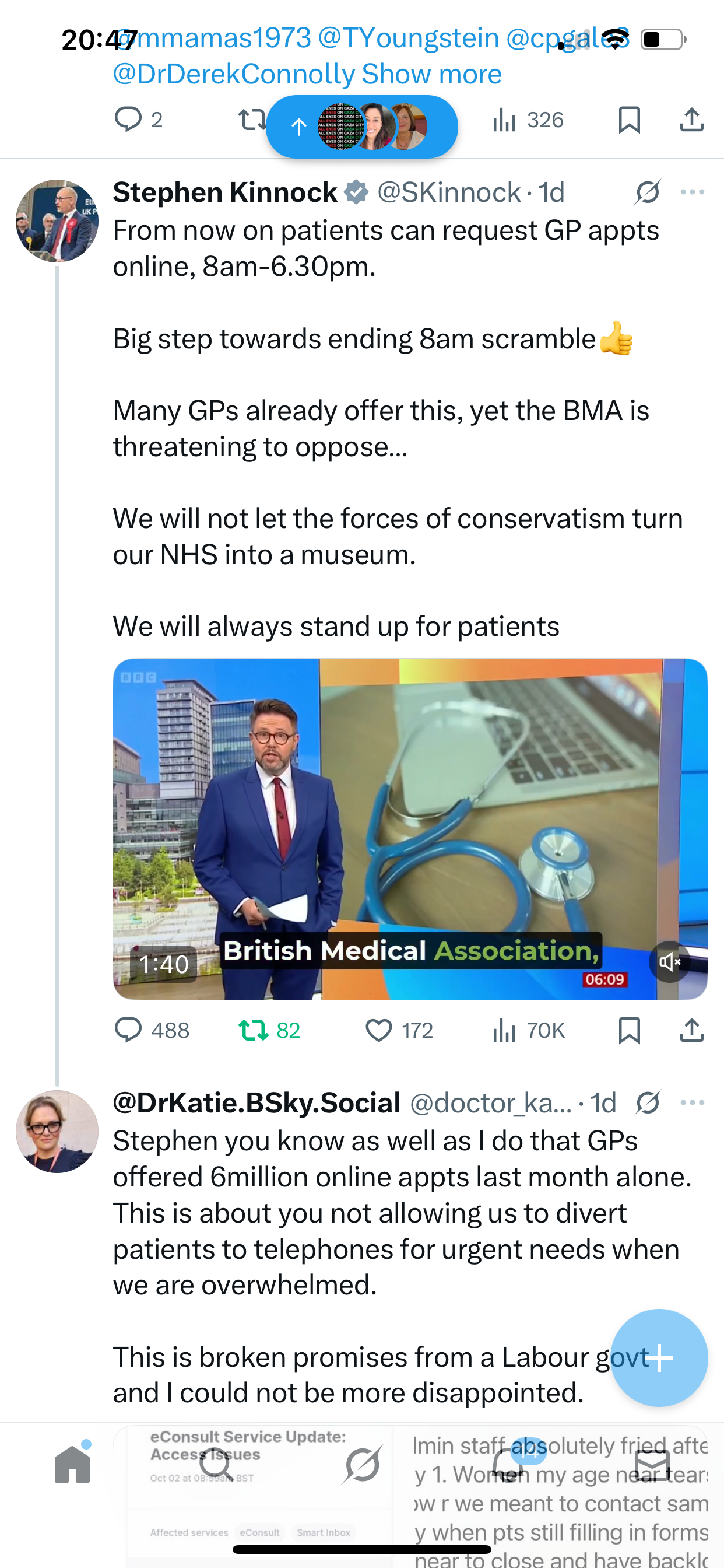Compose a new post

point(659,1357)
